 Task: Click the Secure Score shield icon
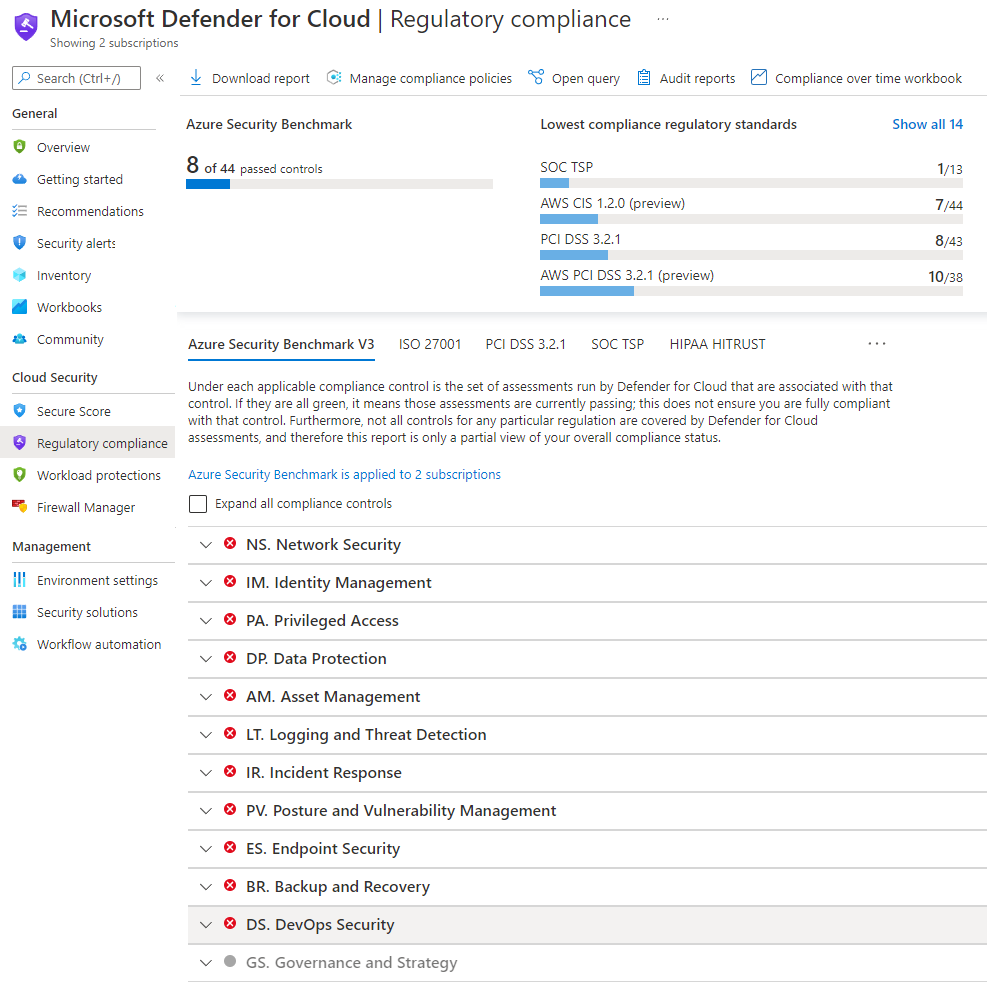coord(20,410)
